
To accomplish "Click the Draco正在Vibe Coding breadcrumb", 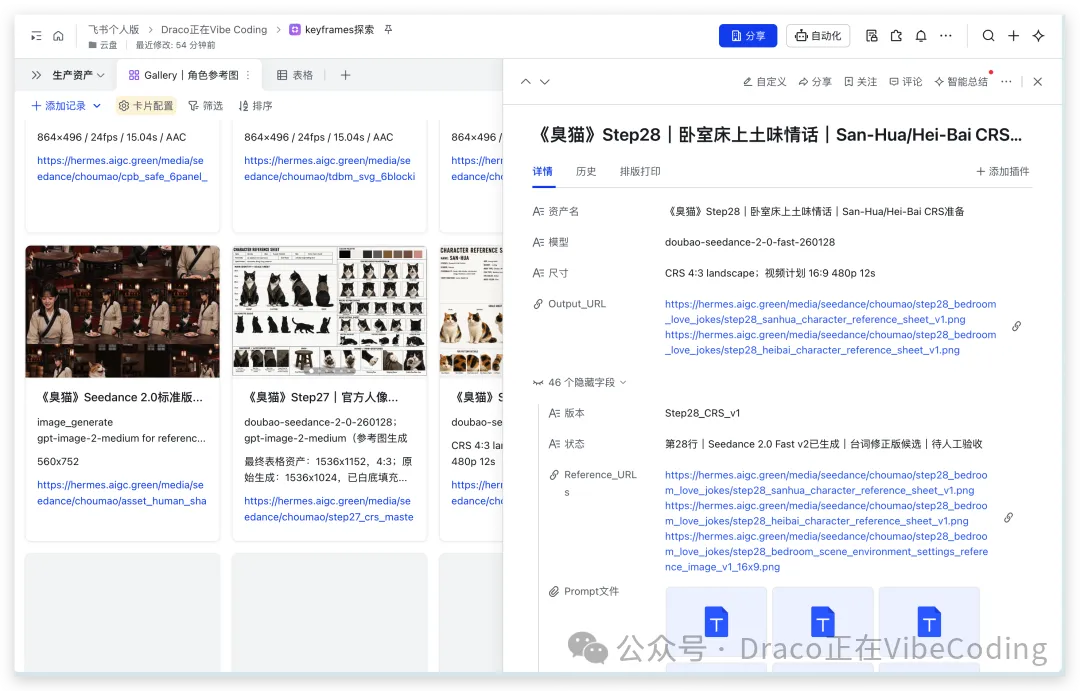I will coord(214,30).
